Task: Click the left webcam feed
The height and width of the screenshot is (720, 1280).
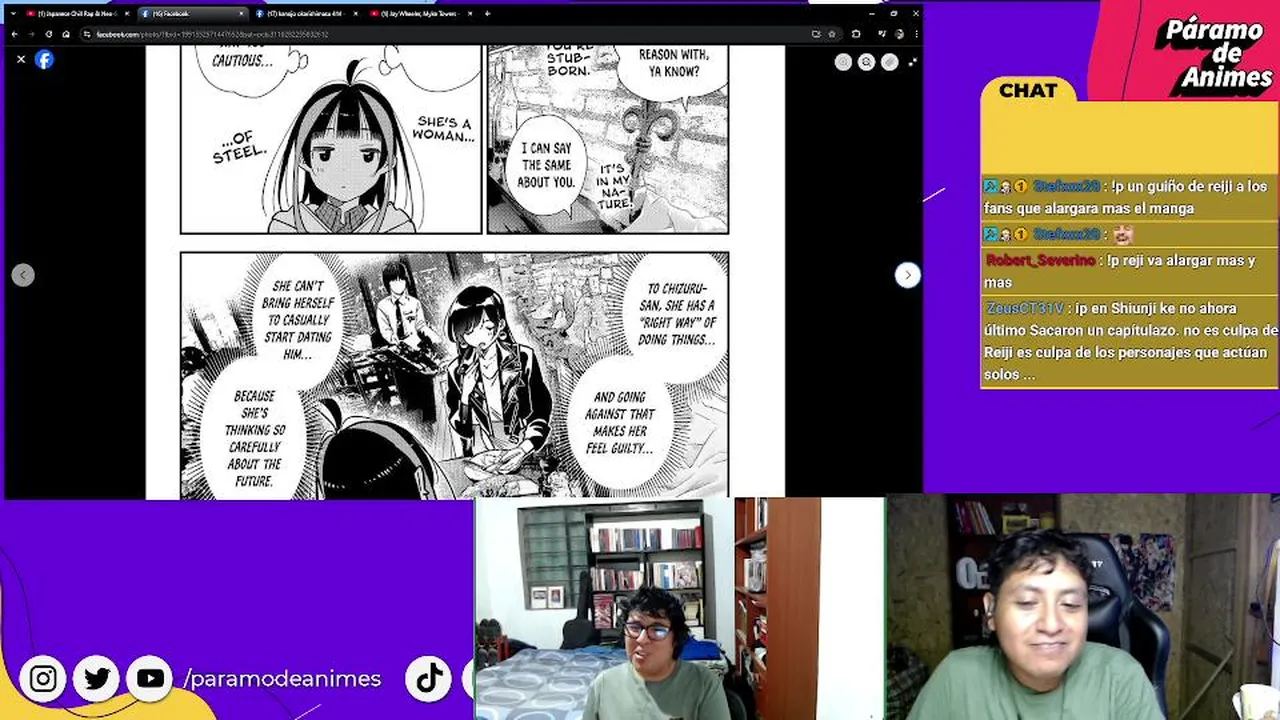Action: click(679, 608)
